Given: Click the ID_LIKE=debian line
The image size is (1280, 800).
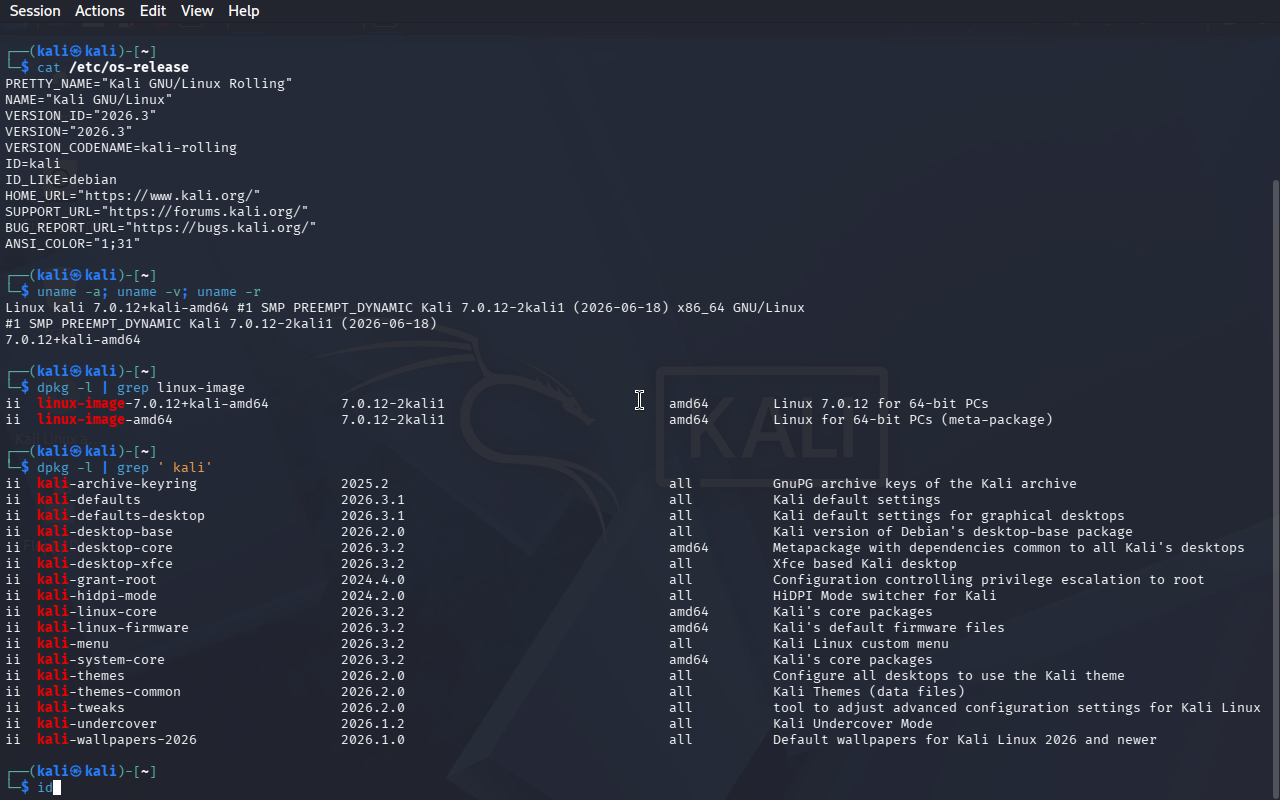Looking at the screenshot, I should coord(61,180).
